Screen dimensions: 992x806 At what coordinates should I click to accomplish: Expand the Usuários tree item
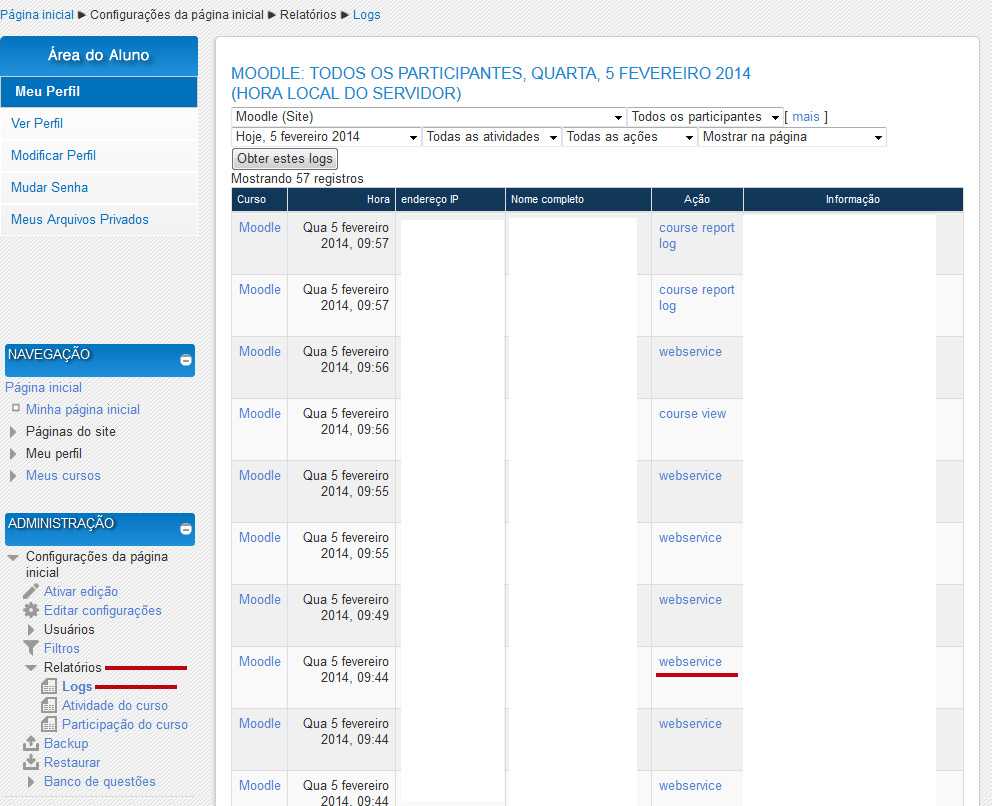point(31,629)
